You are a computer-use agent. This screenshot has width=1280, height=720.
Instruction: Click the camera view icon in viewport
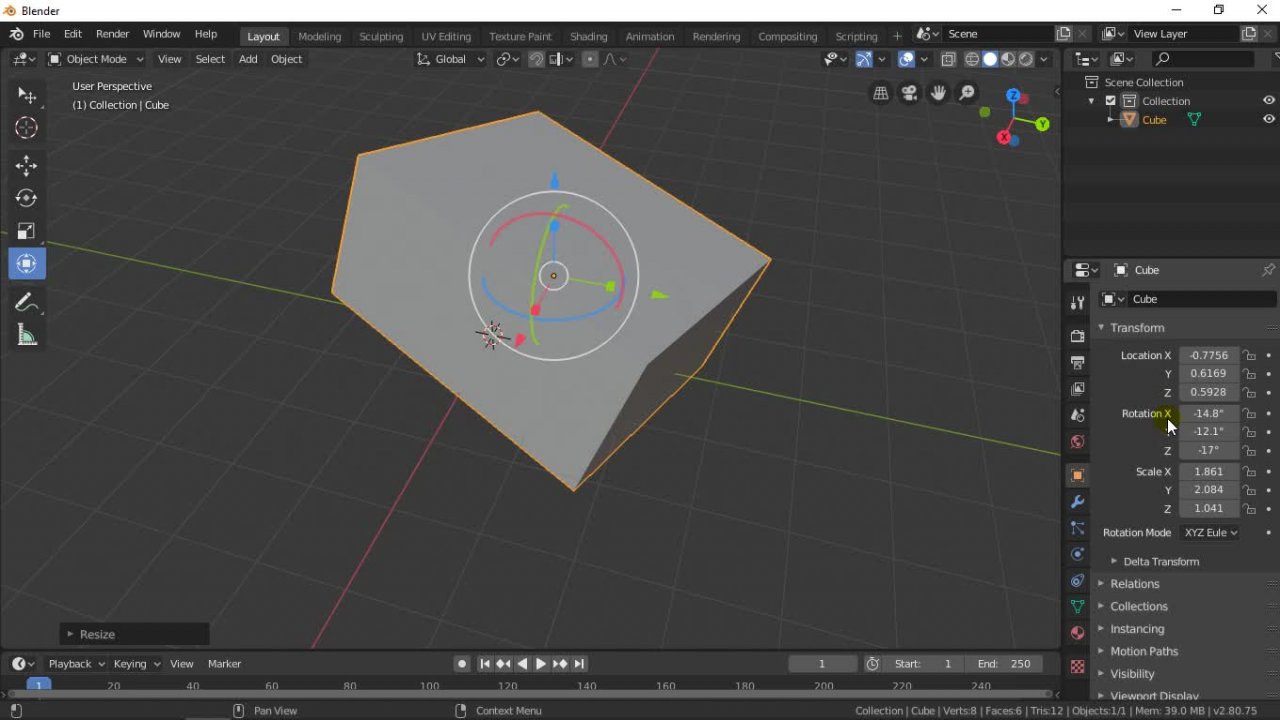pyautogui.click(x=909, y=93)
